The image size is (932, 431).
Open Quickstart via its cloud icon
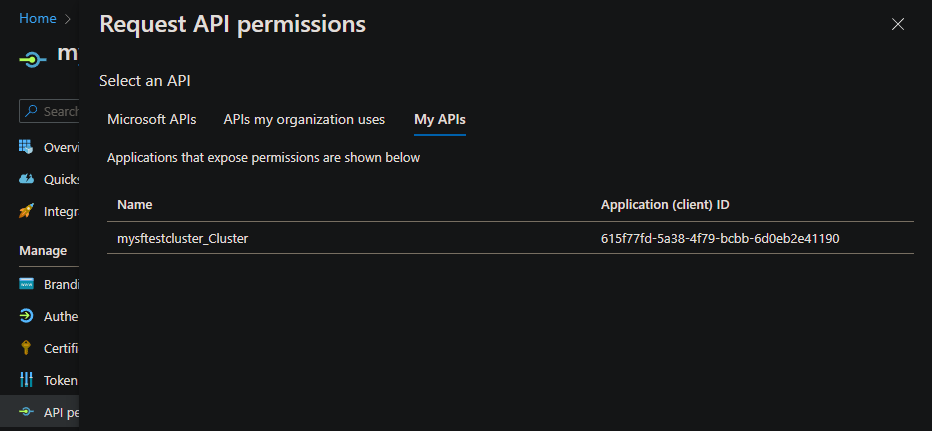pos(27,179)
